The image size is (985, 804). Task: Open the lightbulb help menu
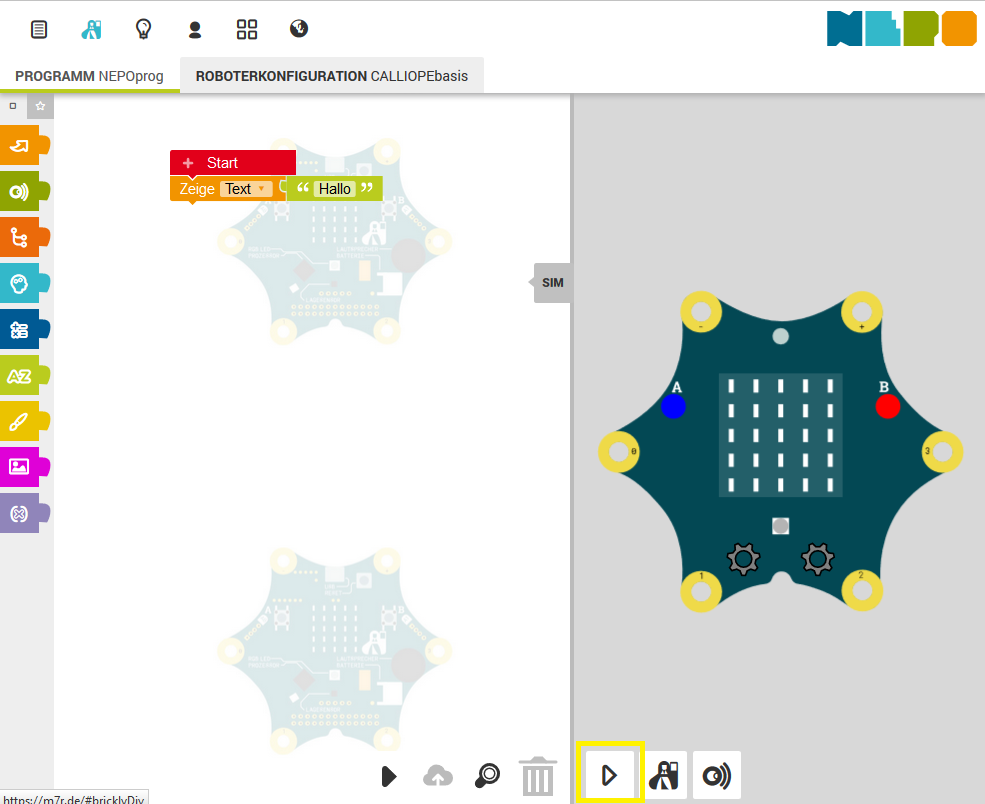click(x=143, y=29)
